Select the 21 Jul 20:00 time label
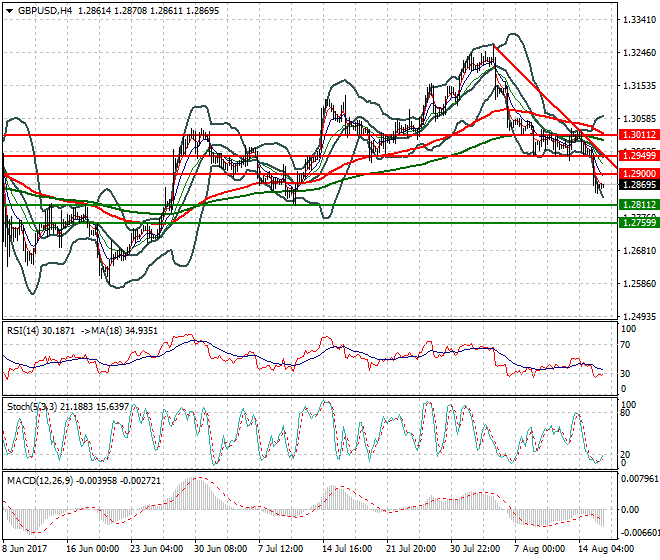This screenshot has height=560, width=660. click(411, 549)
